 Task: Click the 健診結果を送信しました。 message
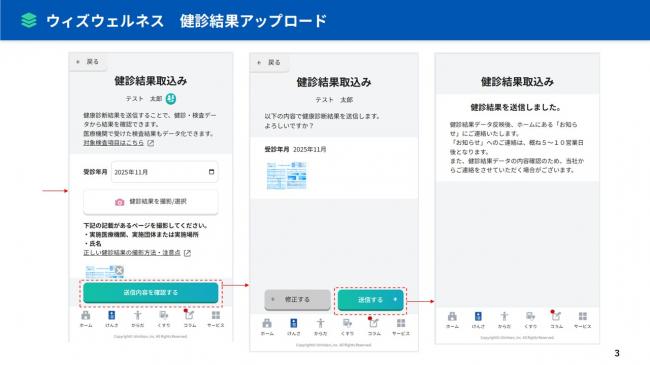[517, 107]
